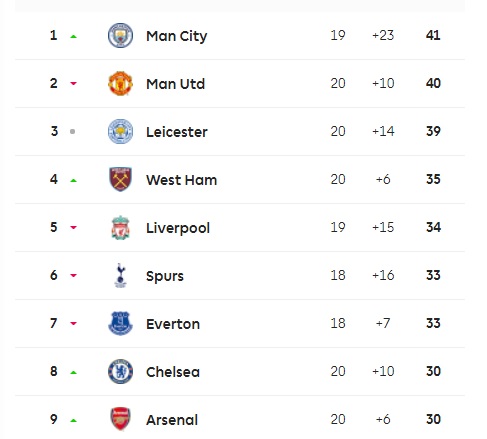Image resolution: width=487 pixels, height=439 pixels.
Task: Click the Leicester club badge
Action: (x=120, y=131)
